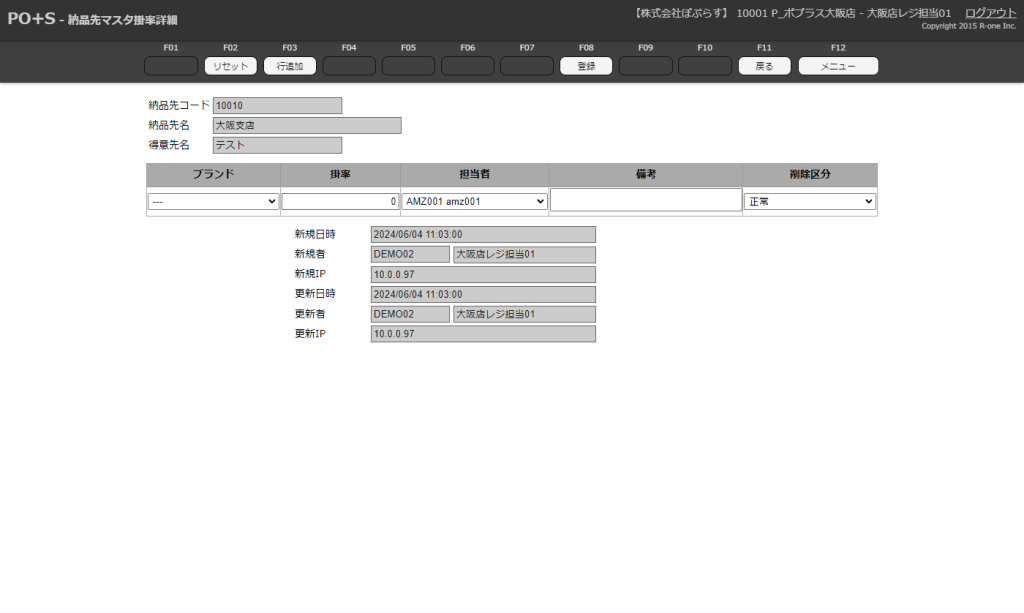The width and height of the screenshot is (1024, 613).
Task: Click the empty F06 function button
Action: point(467,66)
